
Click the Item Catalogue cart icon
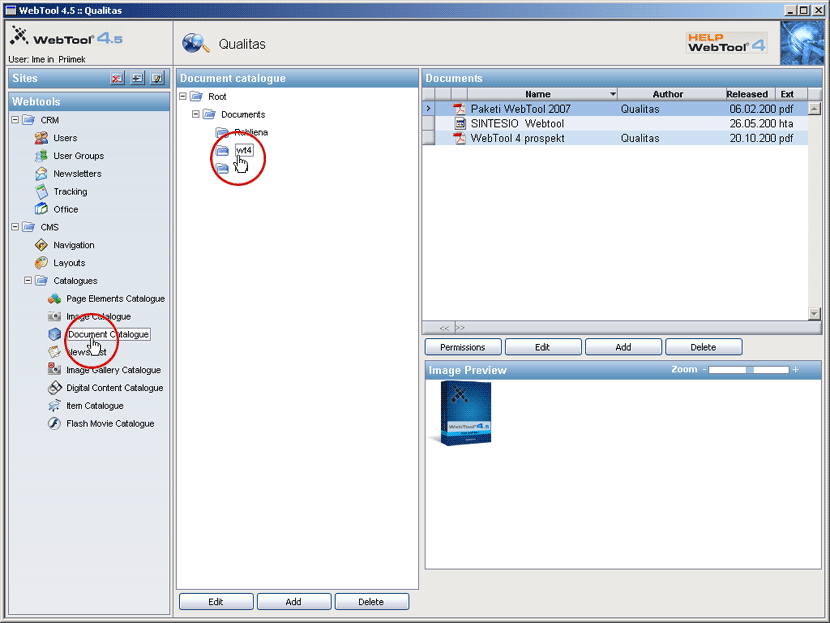(x=55, y=406)
